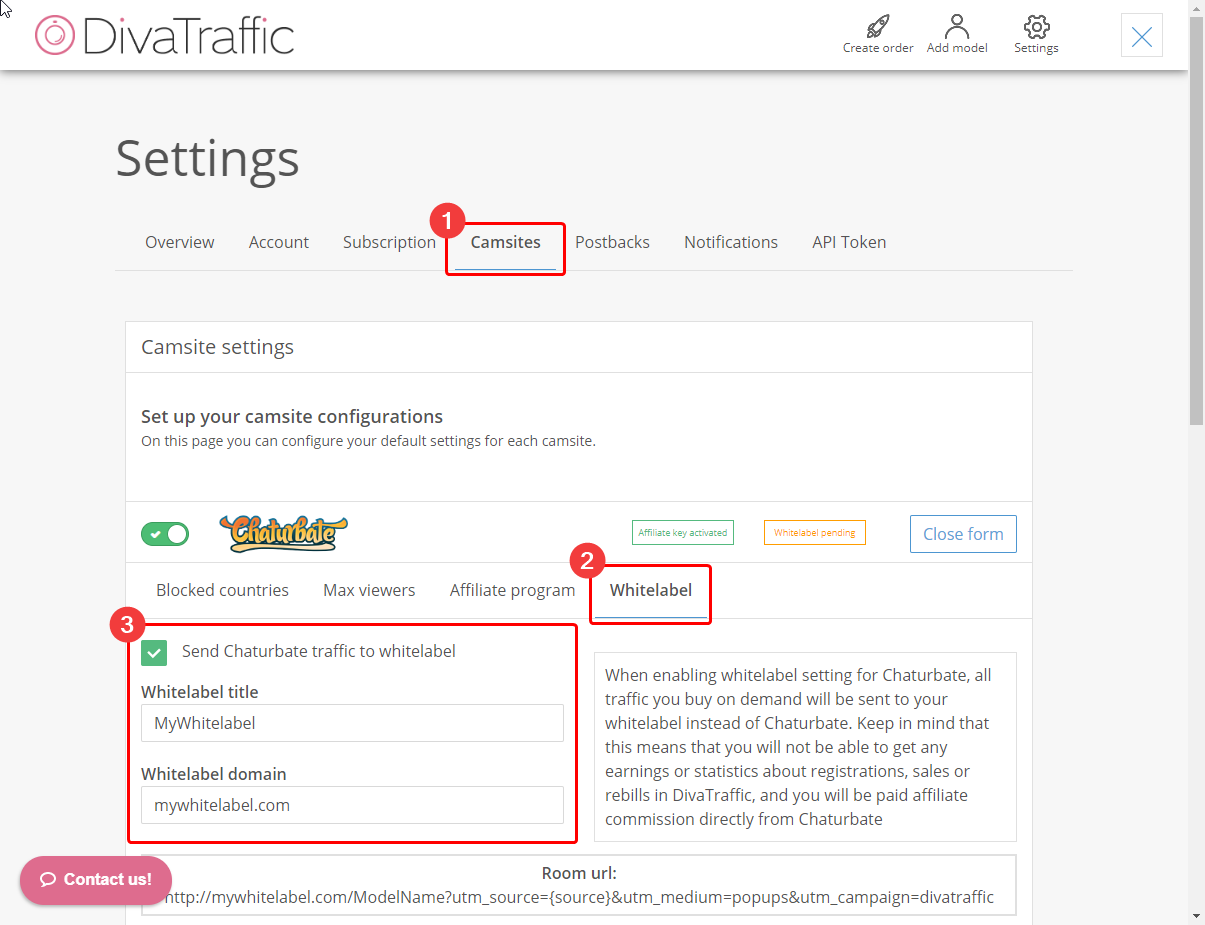Click the Contact us! button
This screenshot has height=925, width=1205.
point(96,880)
